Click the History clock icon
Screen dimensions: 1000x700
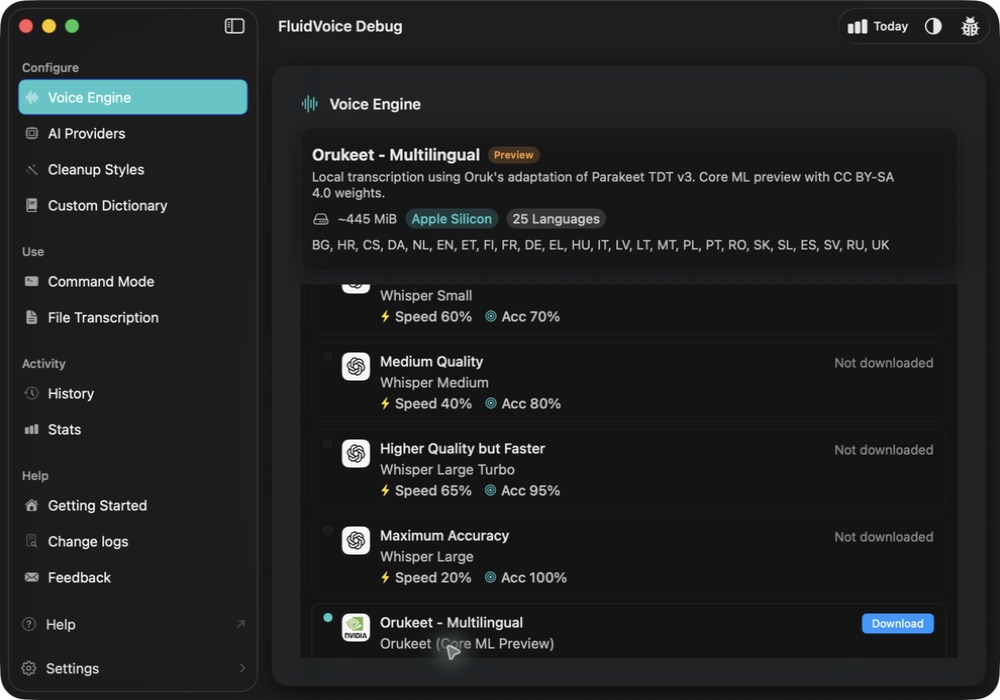click(x=31, y=393)
